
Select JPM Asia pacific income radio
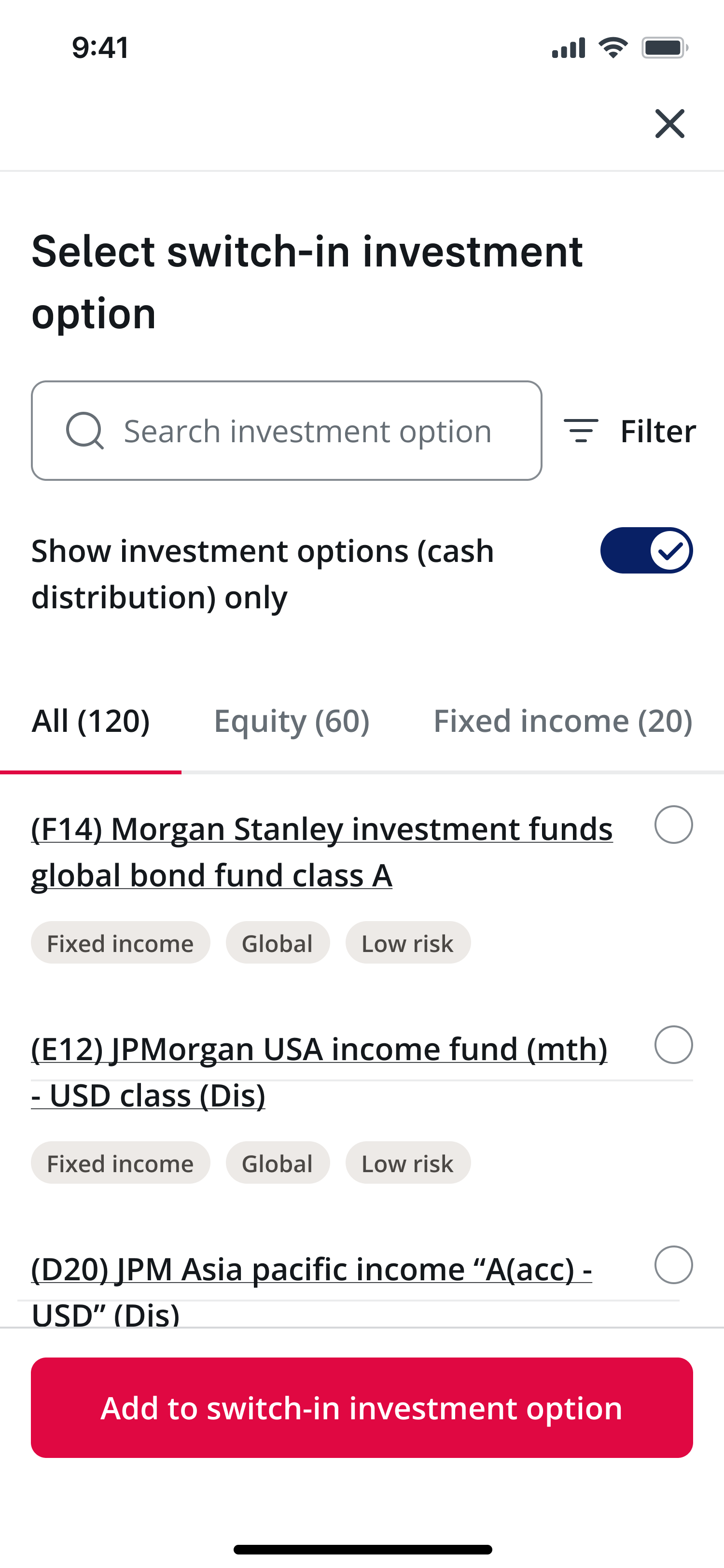pos(673,1265)
